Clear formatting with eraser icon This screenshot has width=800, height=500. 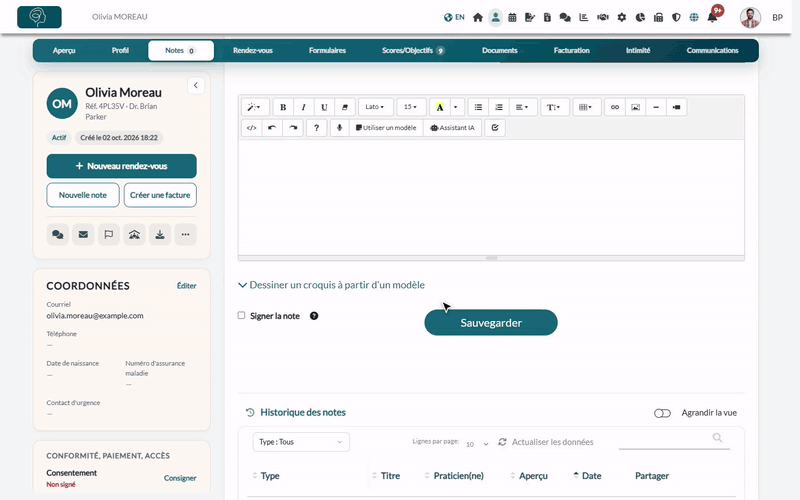tap(344, 107)
